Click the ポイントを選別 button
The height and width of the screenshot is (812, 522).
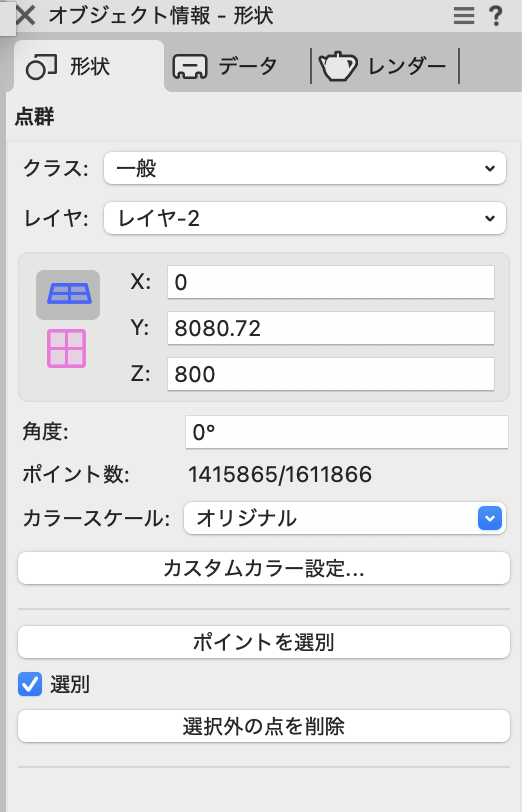point(264,642)
